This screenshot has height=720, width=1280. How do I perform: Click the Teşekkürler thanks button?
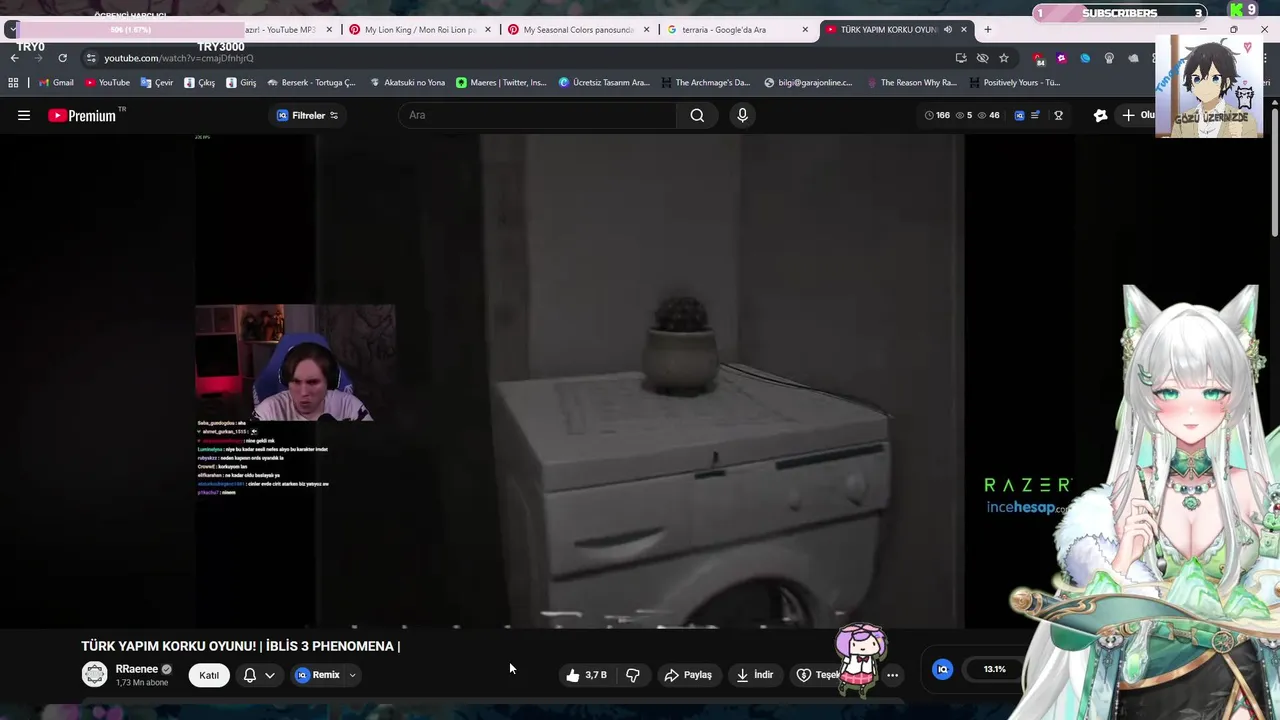tap(818, 675)
